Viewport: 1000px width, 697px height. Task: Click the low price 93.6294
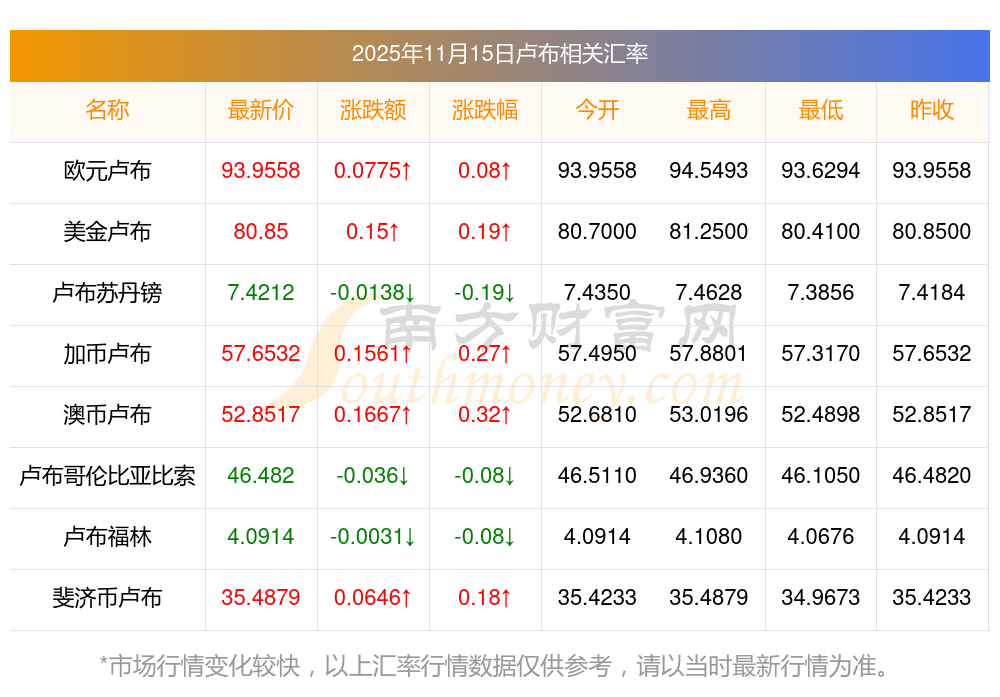(x=820, y=171)
